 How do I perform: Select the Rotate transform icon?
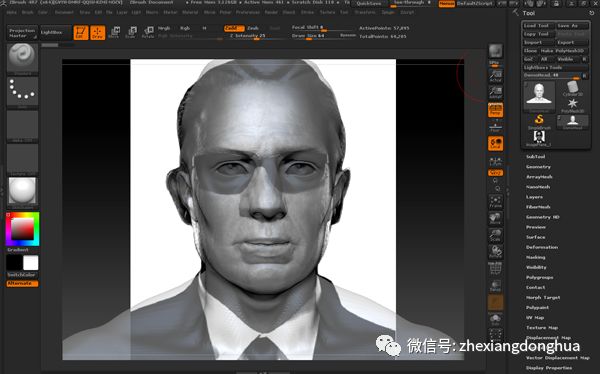[x=148, y=33]
